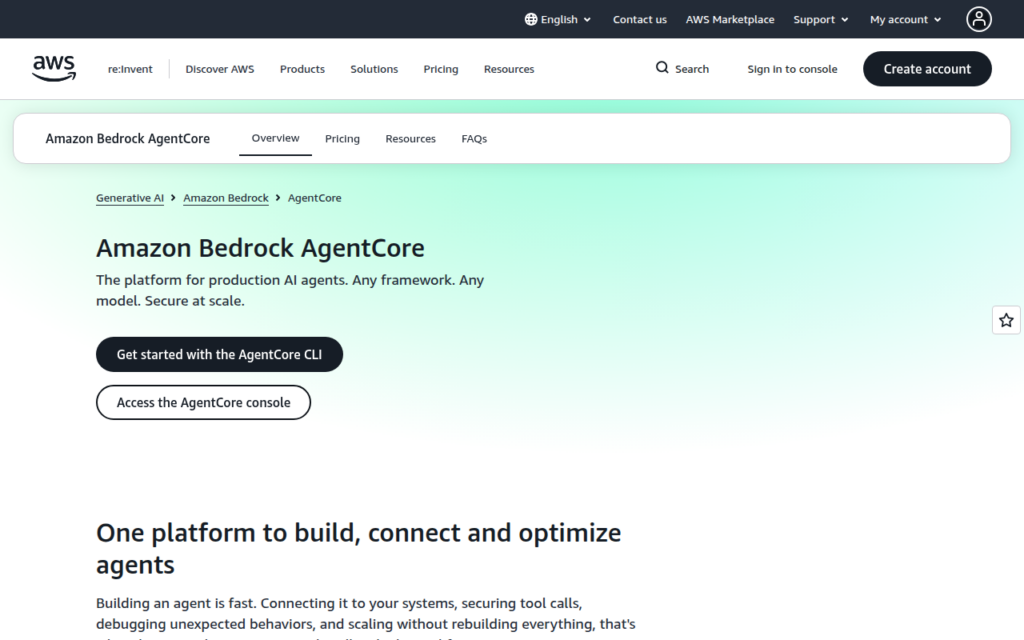Open AWS Marketplace link
1024x640 pixels.
coord(729,20)
